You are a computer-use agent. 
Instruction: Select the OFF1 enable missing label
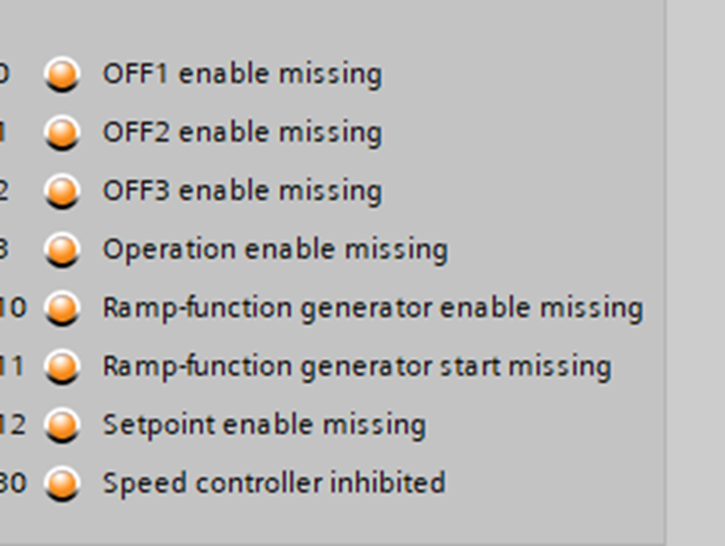[x=242, y=74]
